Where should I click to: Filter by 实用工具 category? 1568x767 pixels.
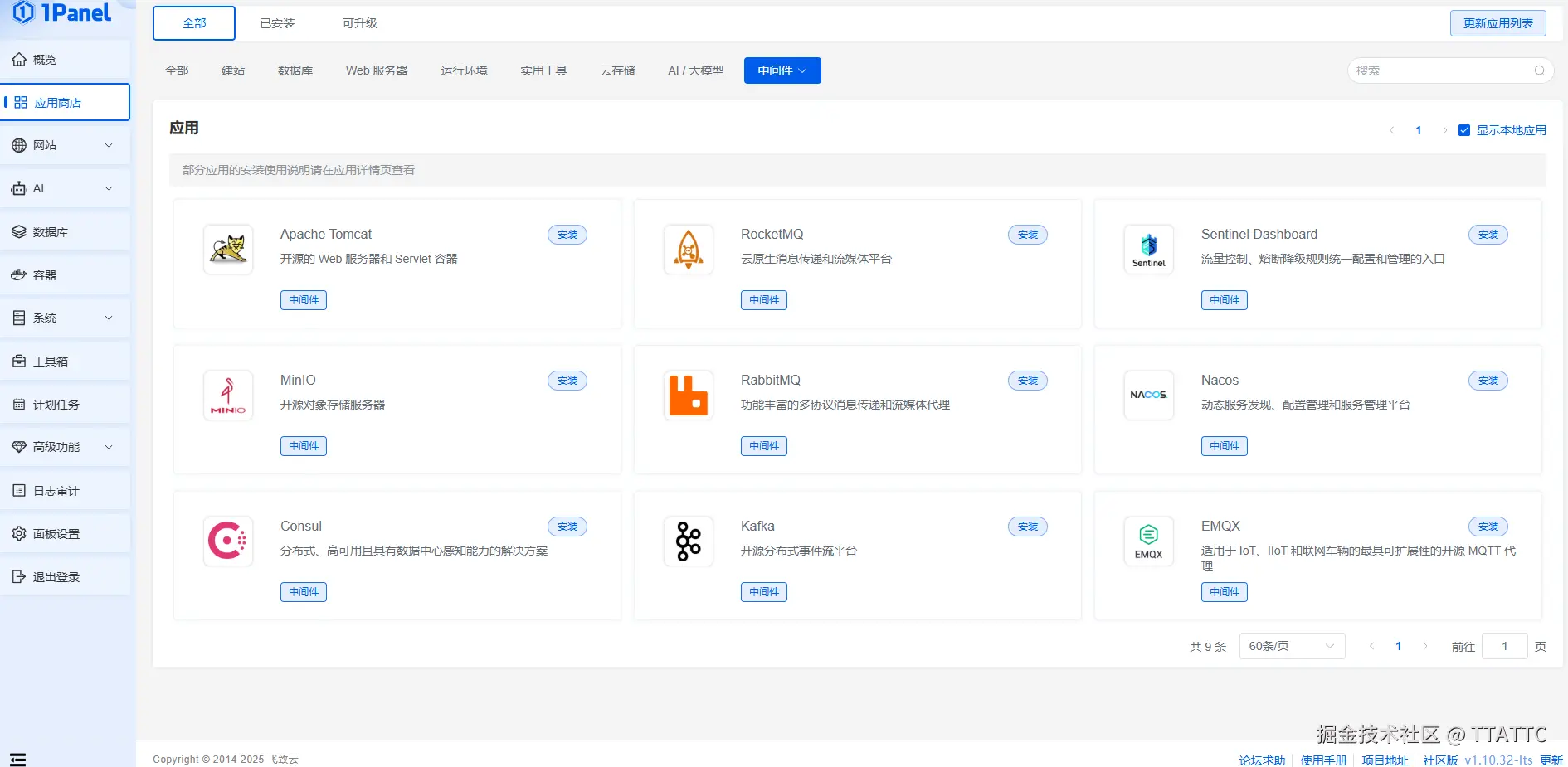tap(543, 70)
